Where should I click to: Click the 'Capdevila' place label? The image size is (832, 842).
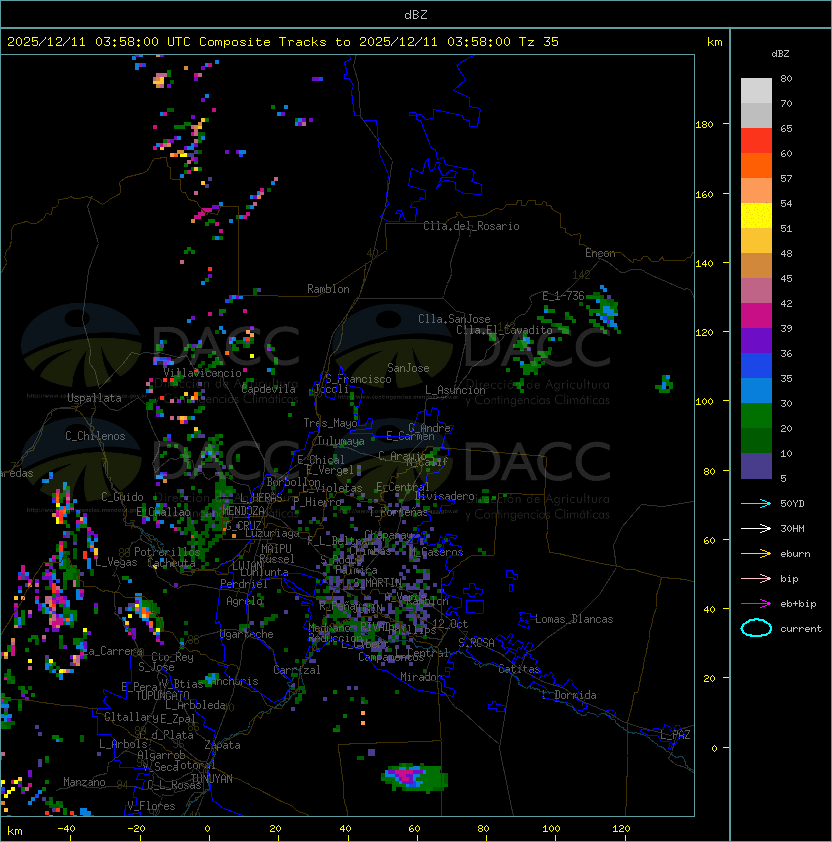point(269,389)
